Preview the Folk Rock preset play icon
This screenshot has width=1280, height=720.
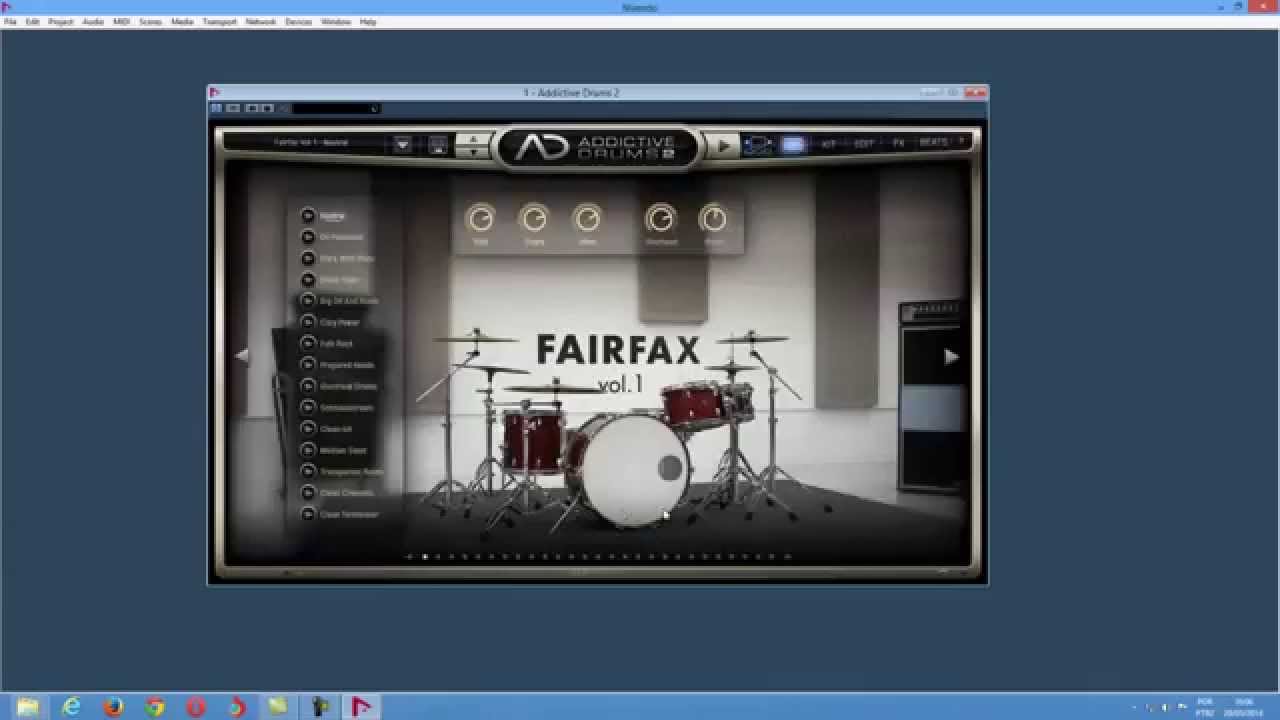coord(308,343)
